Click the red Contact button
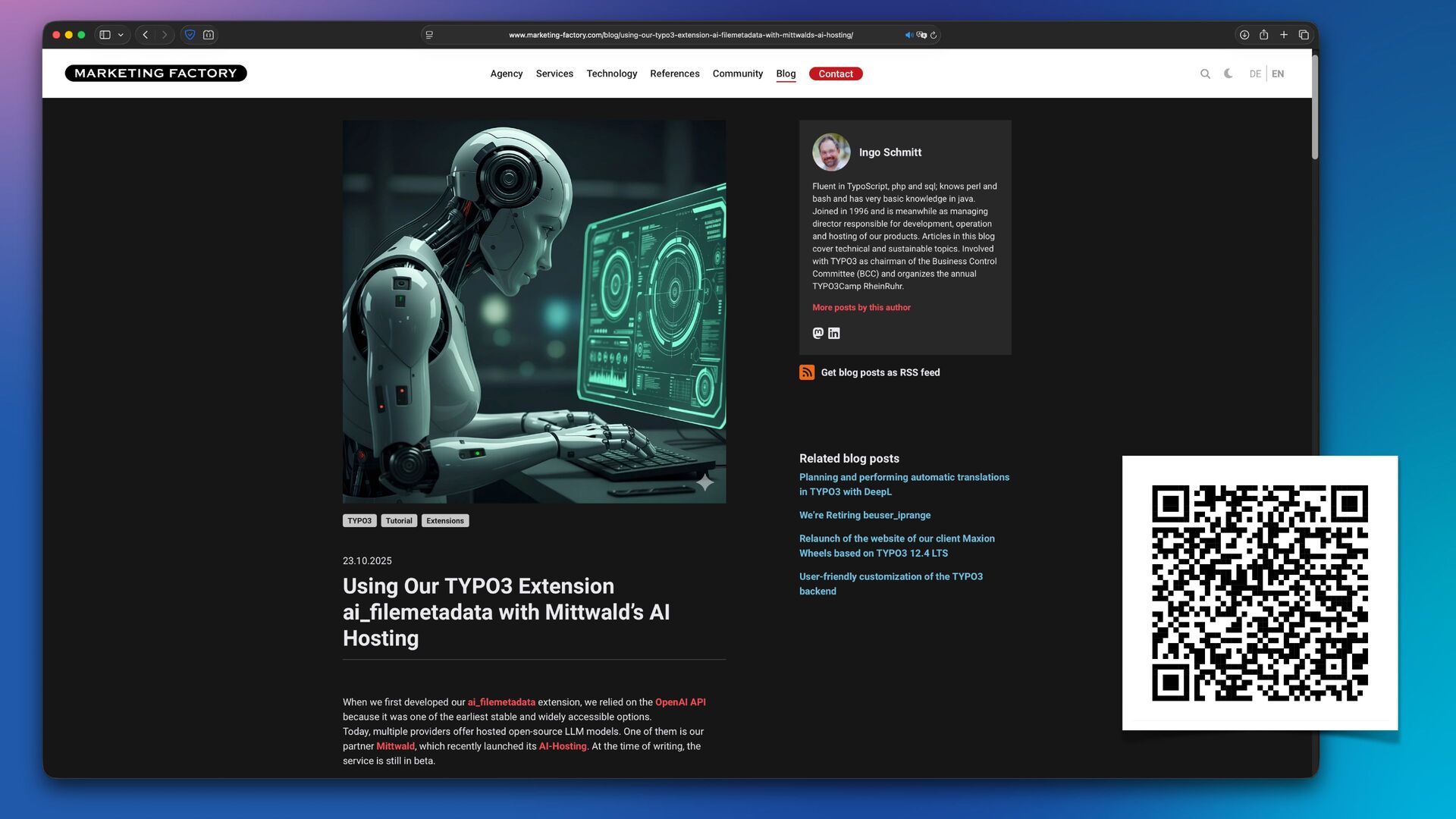 click(836, 74)
